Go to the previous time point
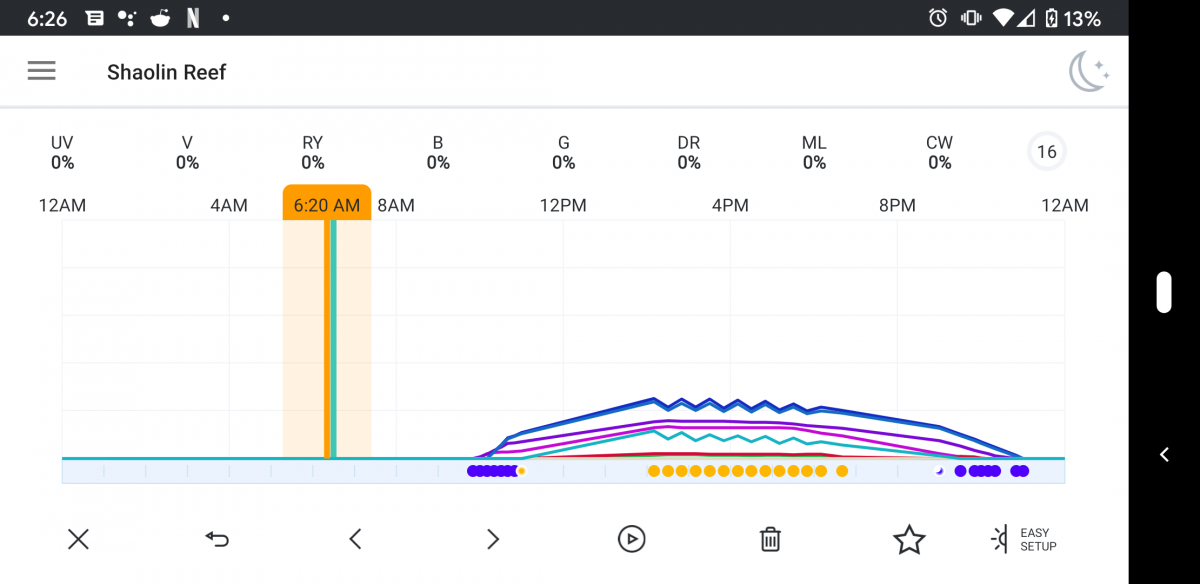The image size is (1200, 584). pyautogui.click(x=355, y=540)
